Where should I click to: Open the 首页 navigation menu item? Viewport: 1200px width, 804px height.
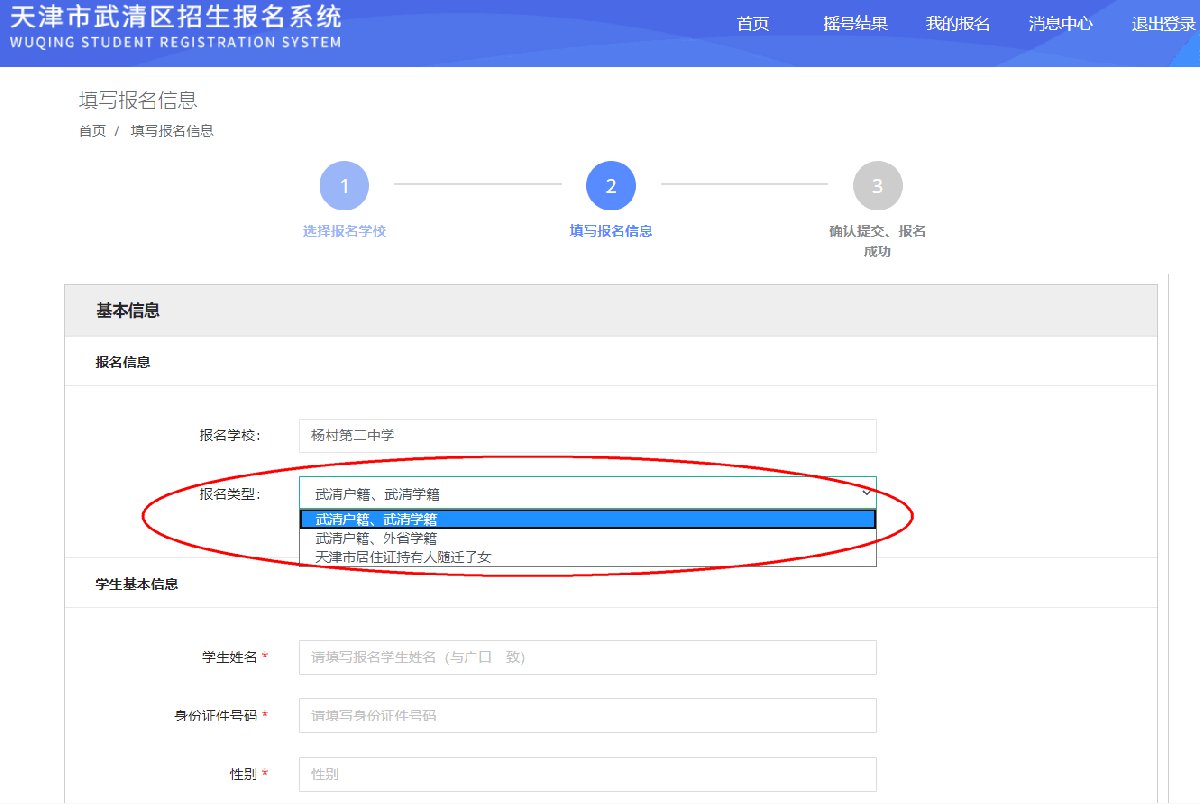(752, 24)
